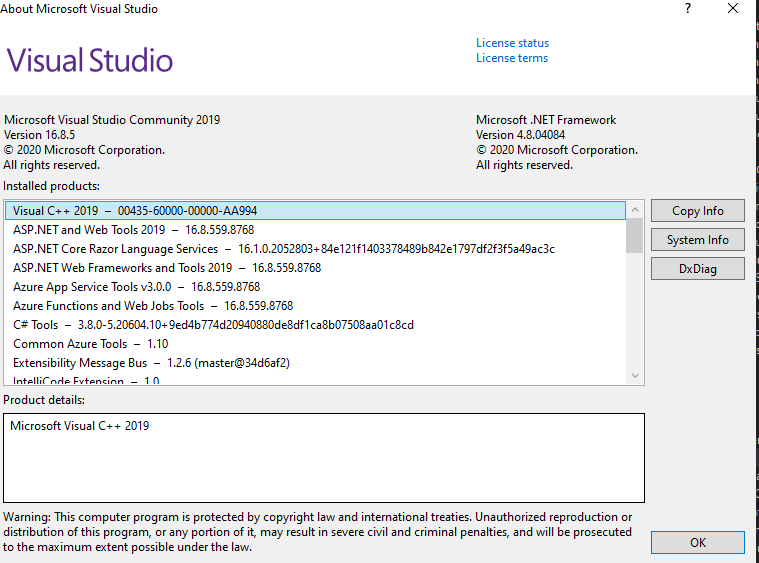Select ASP.NET and Web Tools 2019 row
Viewport: 759px width, 563px height.
pos(315,229)
